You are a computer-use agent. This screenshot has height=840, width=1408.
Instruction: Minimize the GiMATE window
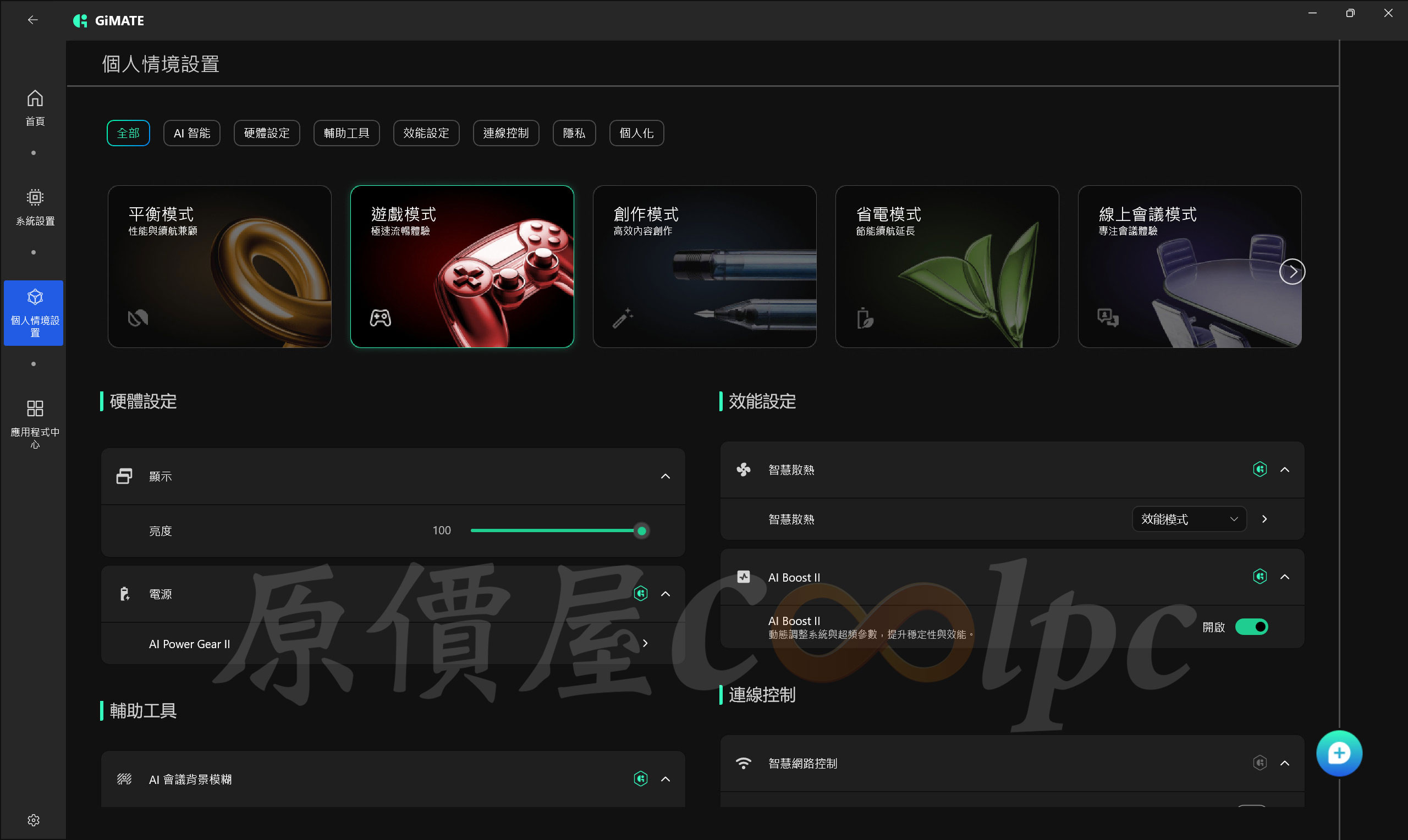pos(1312,13)
